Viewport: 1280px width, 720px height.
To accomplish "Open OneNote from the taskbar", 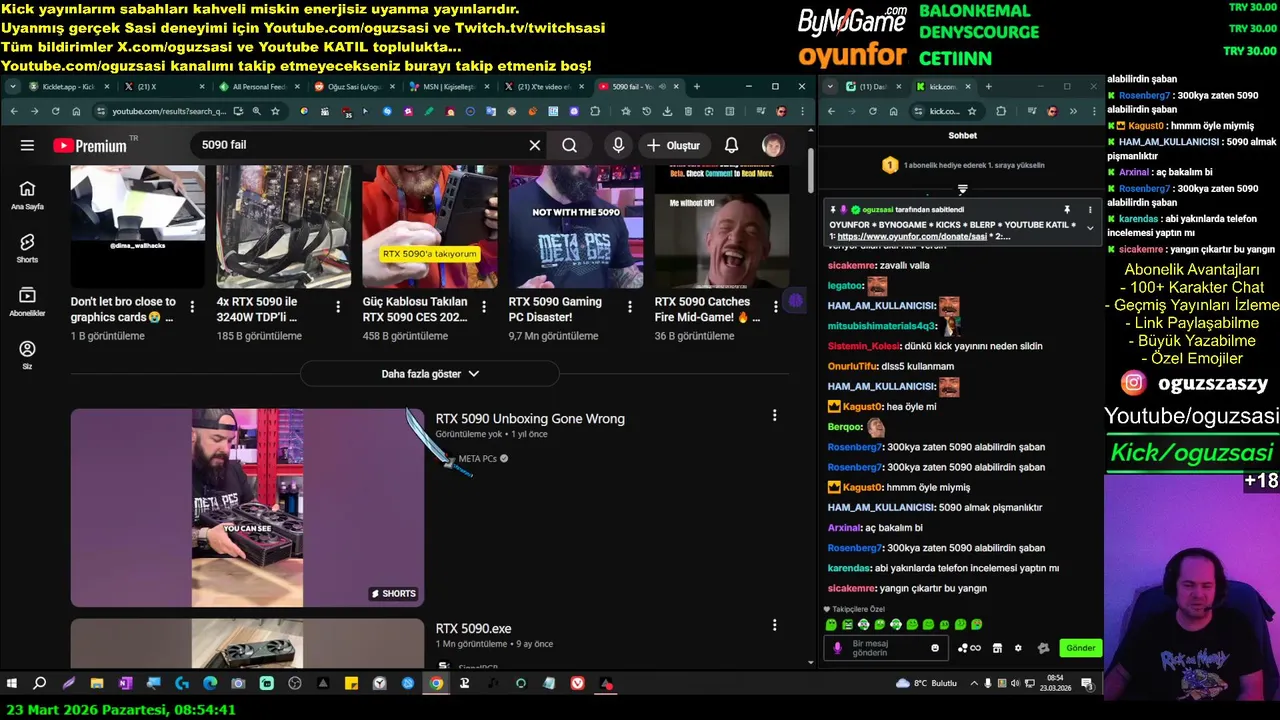I will click(125, 684).
